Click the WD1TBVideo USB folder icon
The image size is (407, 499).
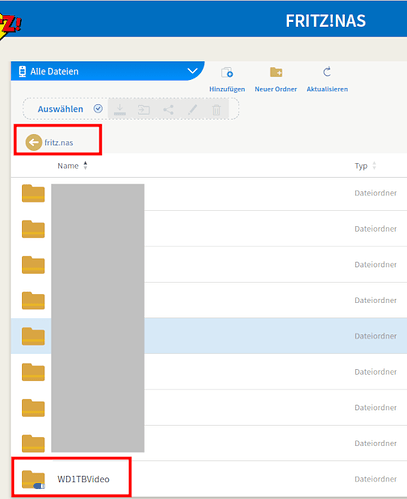[x=33, y=479]
